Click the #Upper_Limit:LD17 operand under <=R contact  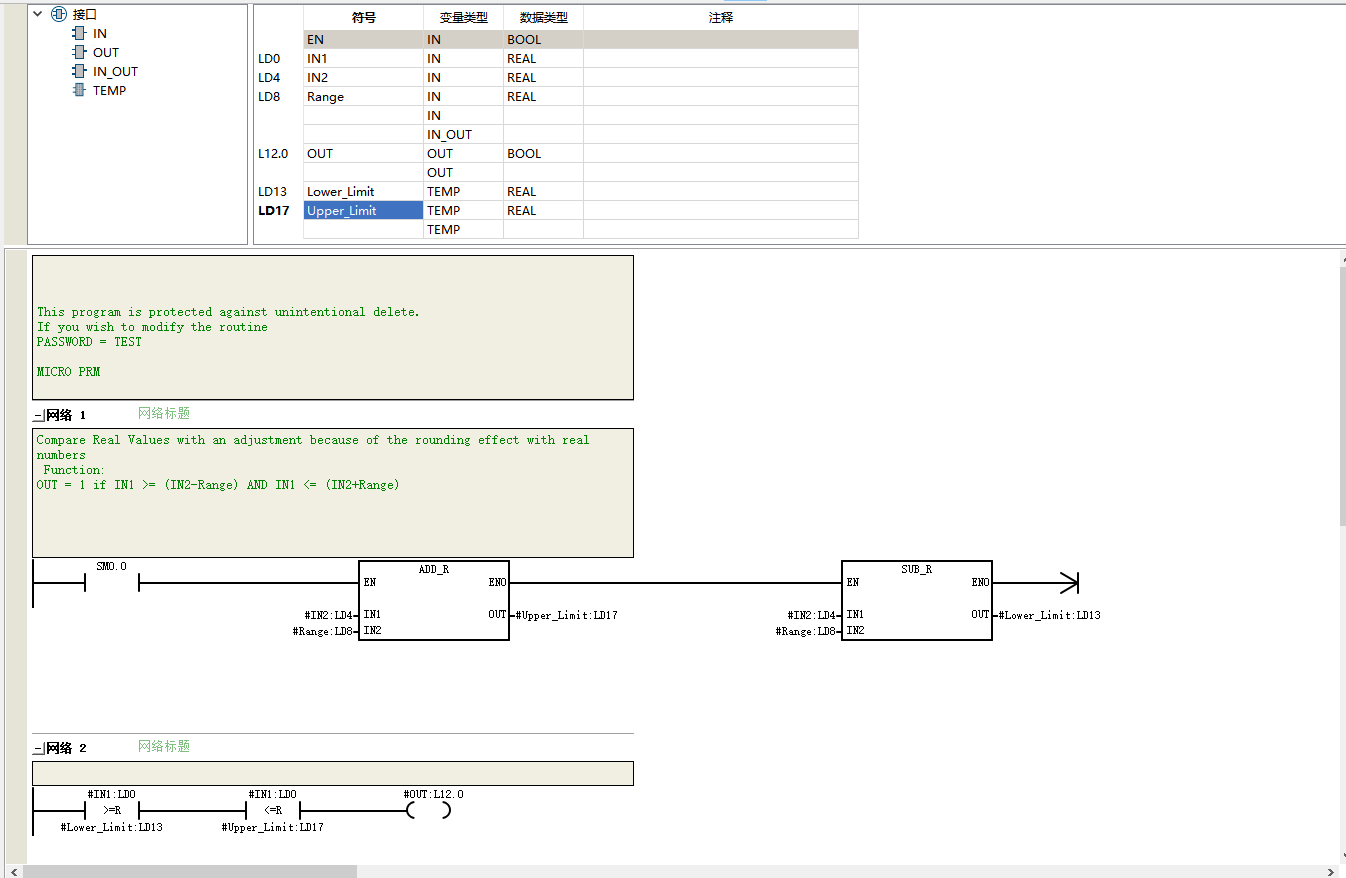(273, 828)
